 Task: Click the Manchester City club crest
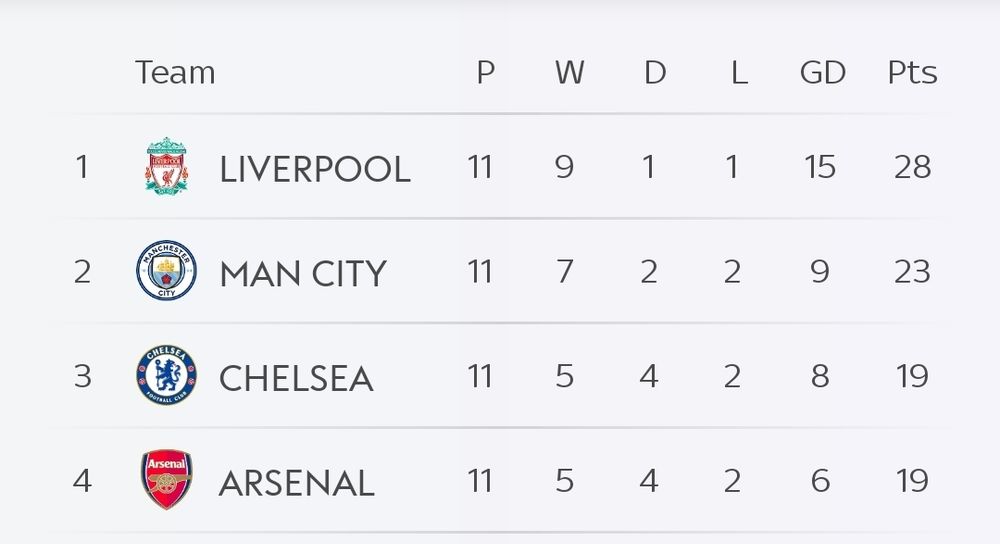click(166, 272)
